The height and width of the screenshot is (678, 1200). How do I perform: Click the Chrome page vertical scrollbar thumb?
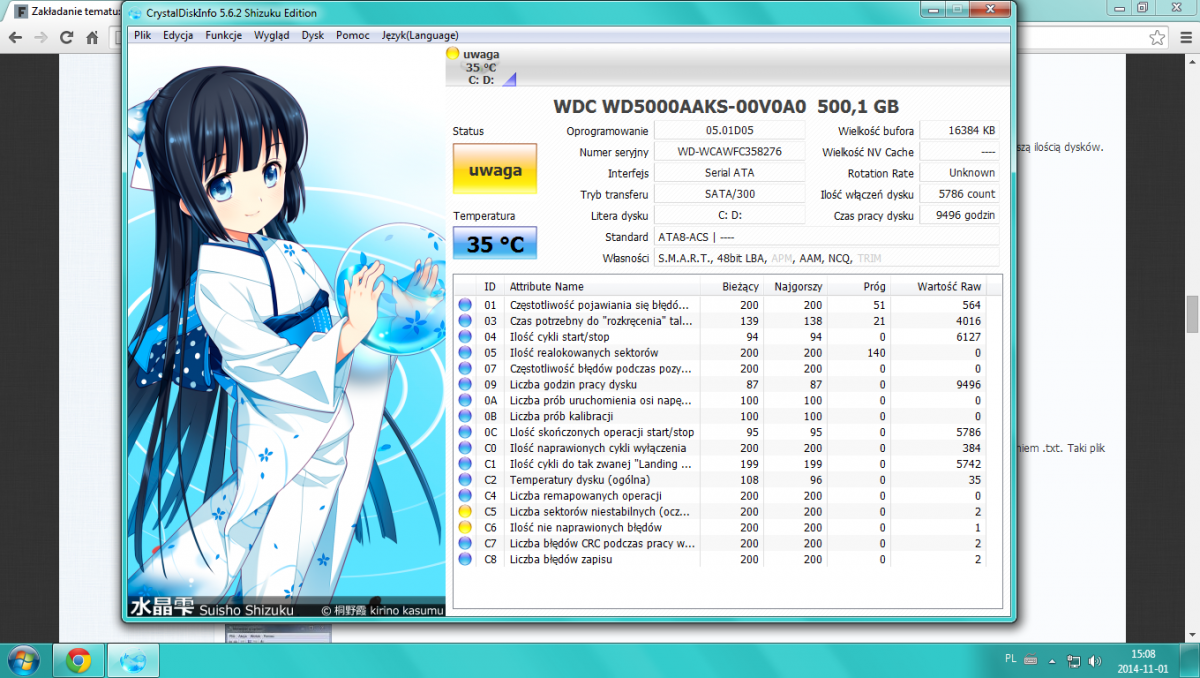click(x=1192, y=313)
